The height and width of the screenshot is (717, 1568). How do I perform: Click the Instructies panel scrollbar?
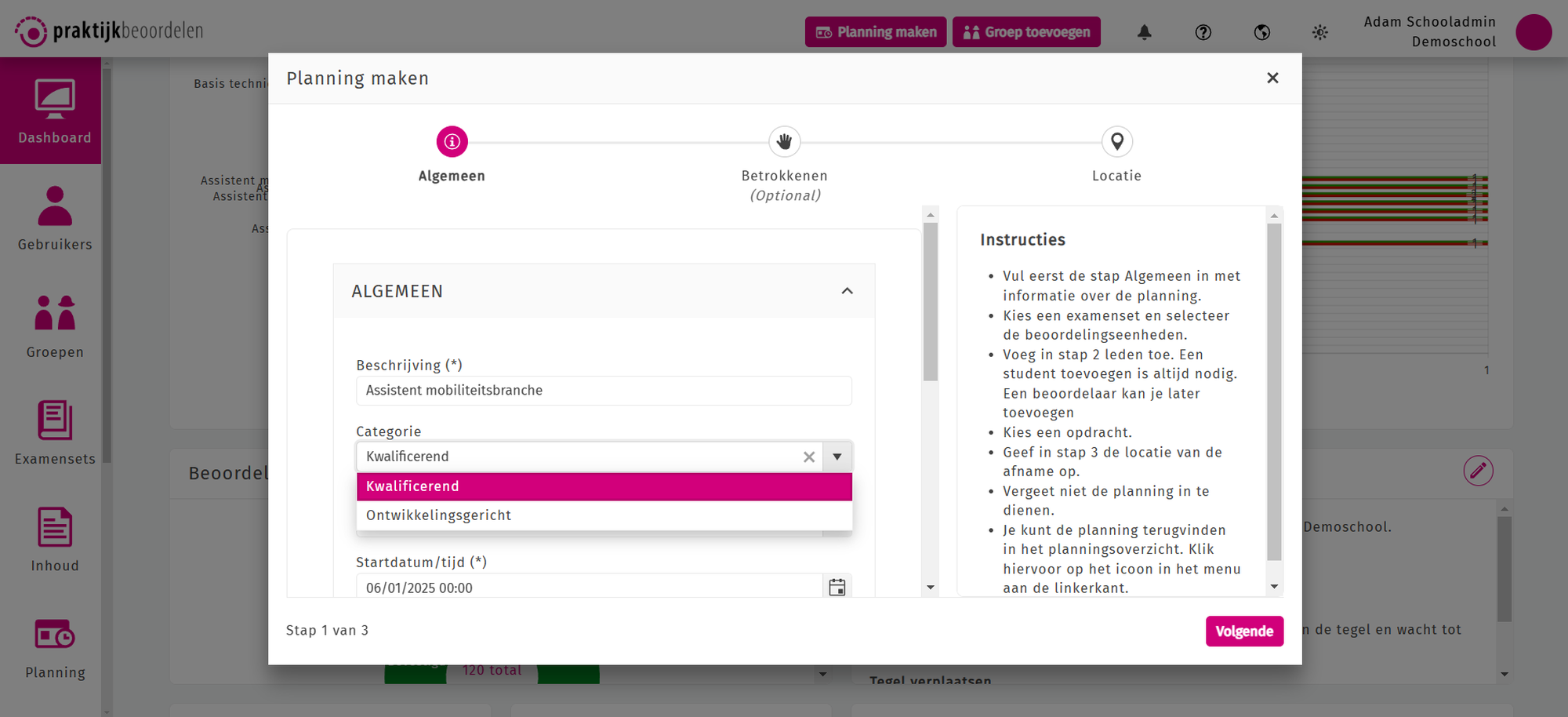point(1274,392)
